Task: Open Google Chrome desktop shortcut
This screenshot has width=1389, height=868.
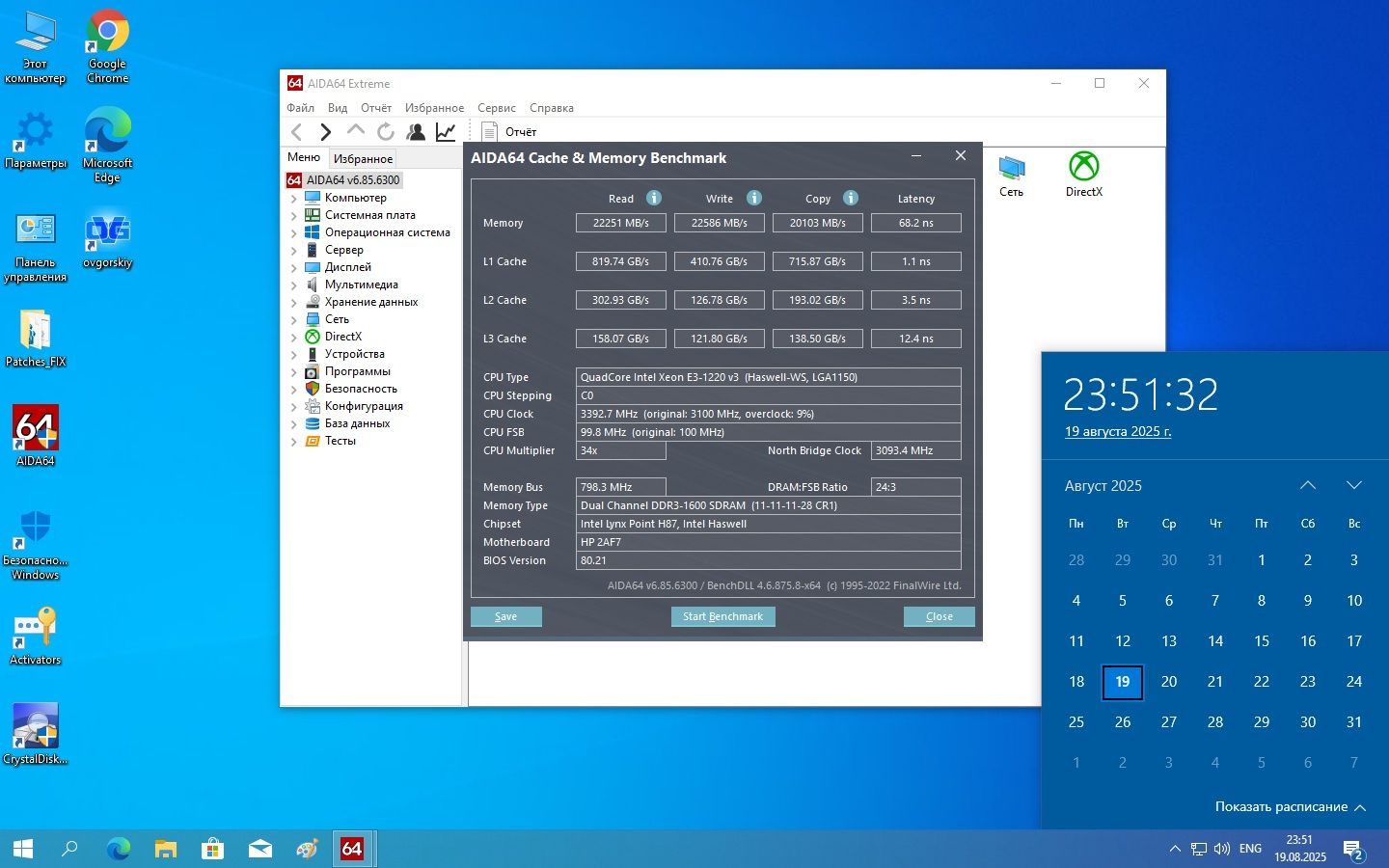Action: tap(108, 47)
